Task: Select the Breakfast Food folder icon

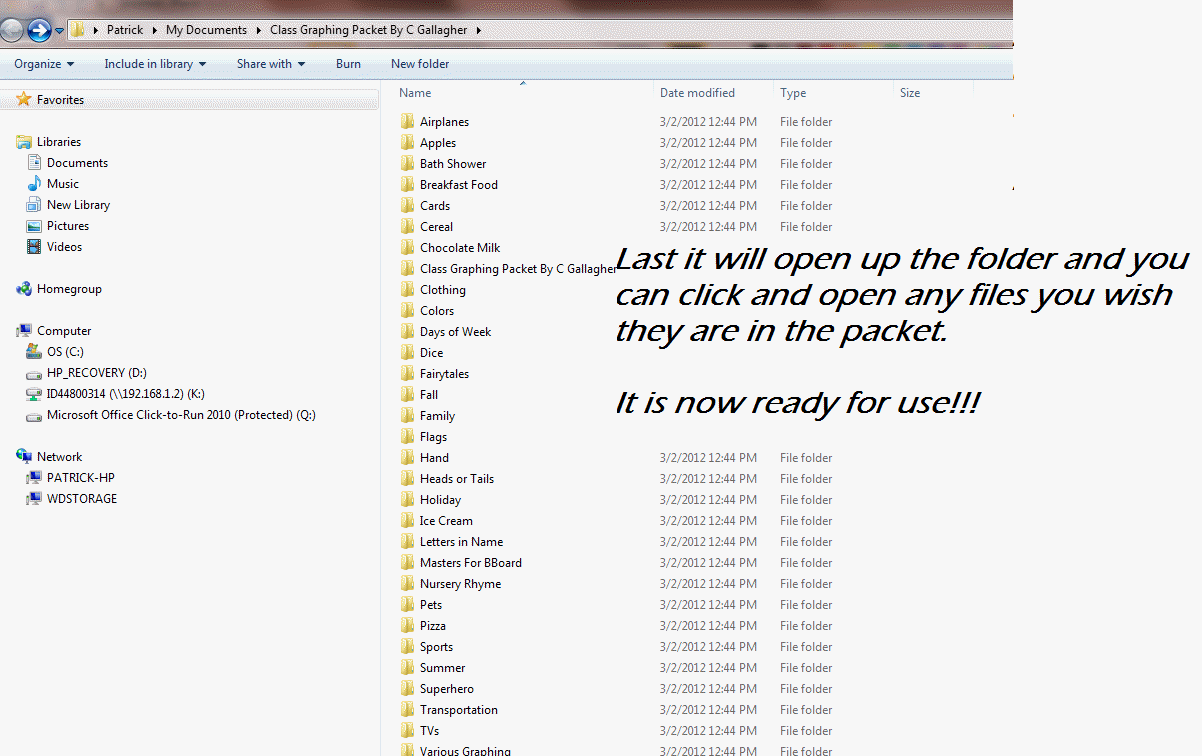Action: click(x=407, y=185)
